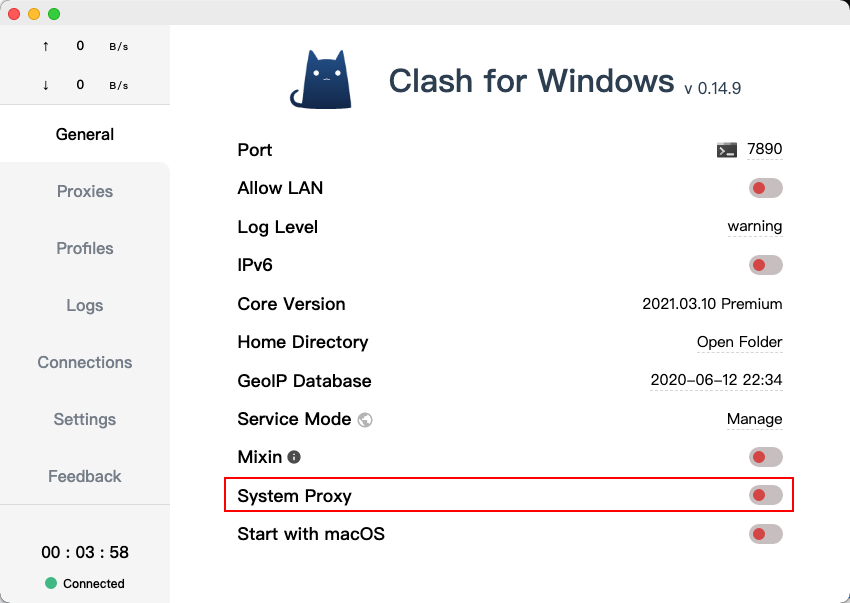
Task: Click the green Connected status dot
Action: (x=51, y=583)
